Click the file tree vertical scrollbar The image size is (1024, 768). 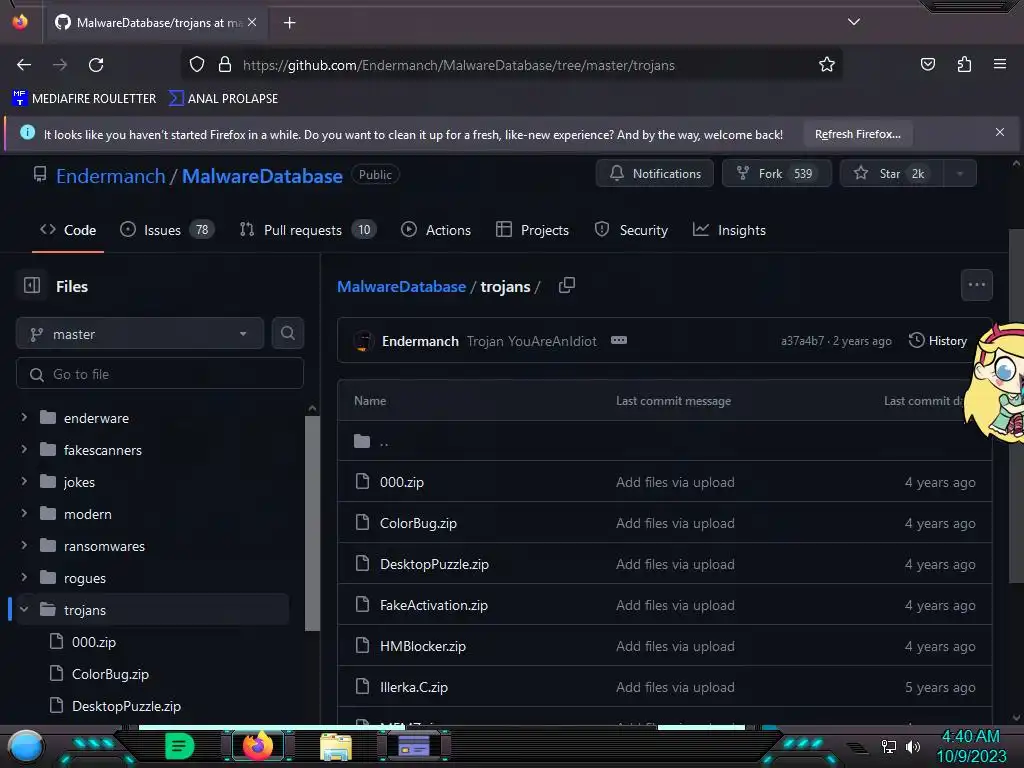312,522
